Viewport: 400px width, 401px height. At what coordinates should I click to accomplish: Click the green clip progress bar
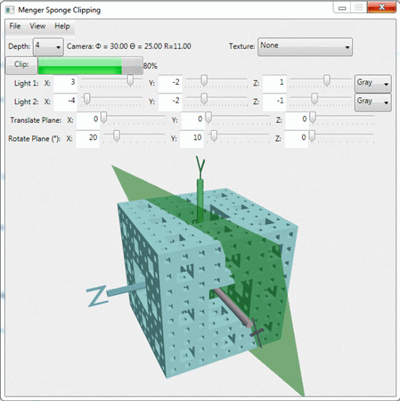[x=90, y=65]
